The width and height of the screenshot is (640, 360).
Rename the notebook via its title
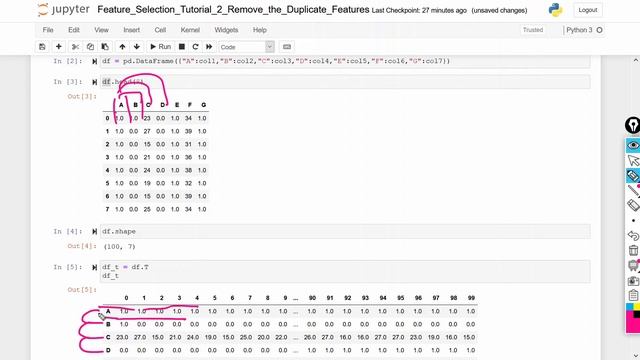(233, 10)
